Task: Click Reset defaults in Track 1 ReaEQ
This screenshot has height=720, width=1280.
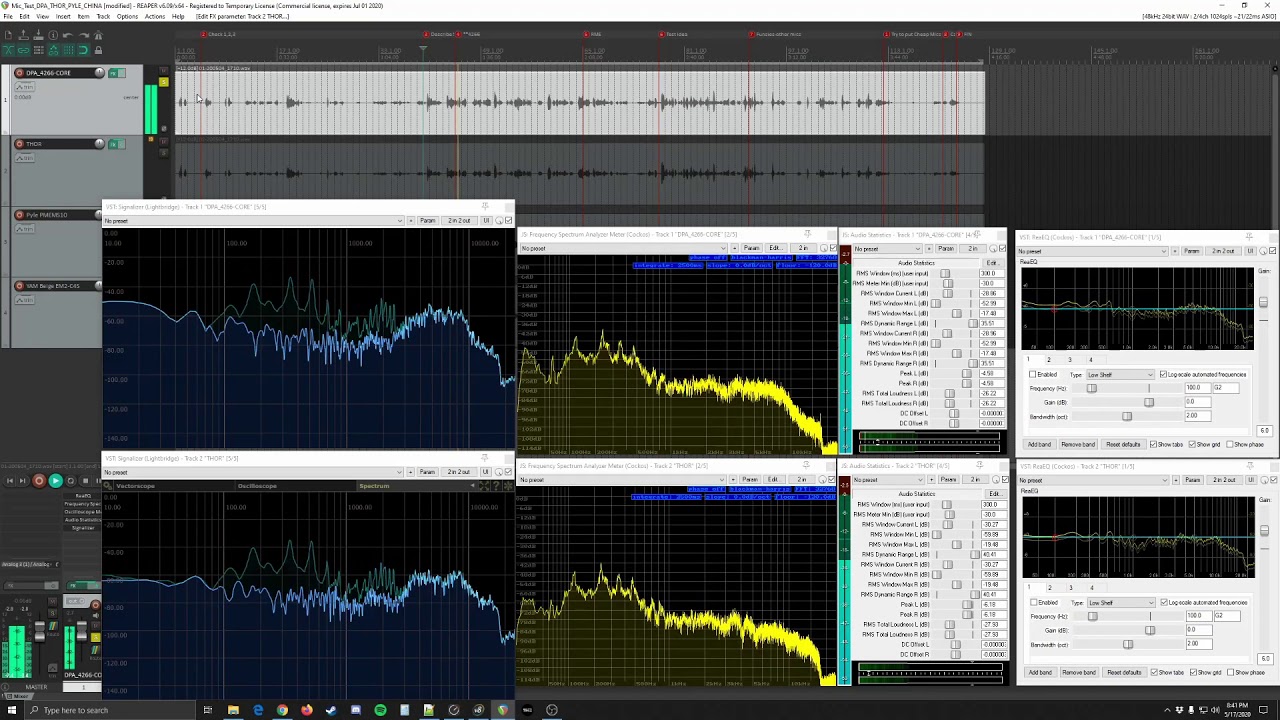Action: 1123,444
